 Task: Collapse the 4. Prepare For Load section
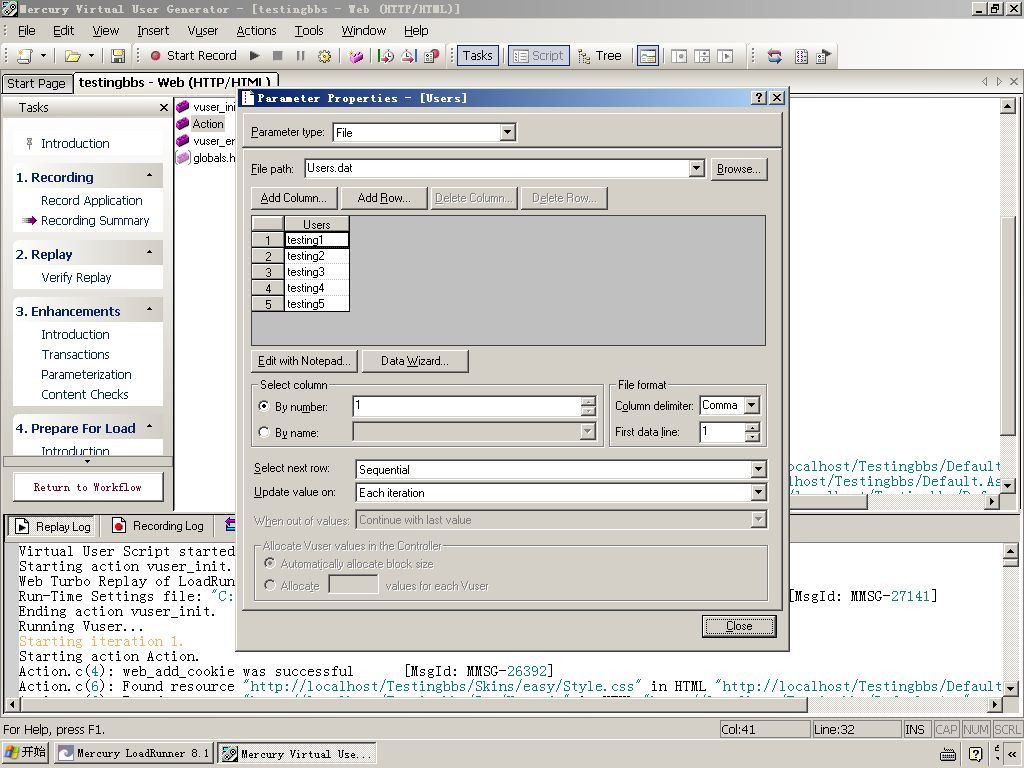150,427
